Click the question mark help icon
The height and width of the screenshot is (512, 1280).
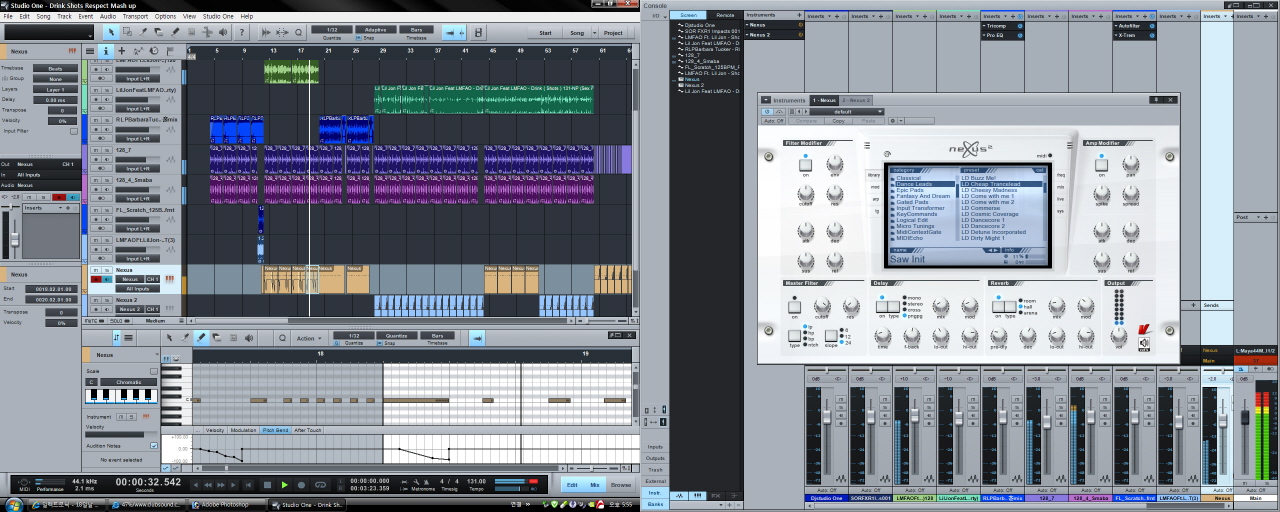(242, 31)
